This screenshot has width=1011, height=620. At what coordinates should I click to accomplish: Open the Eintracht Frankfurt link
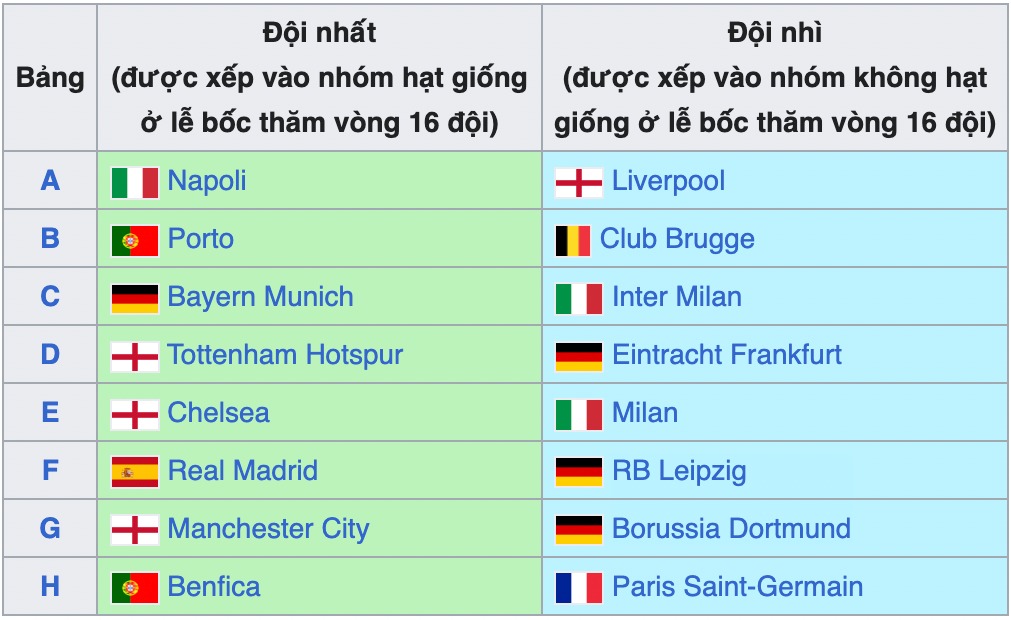point(727,355)
